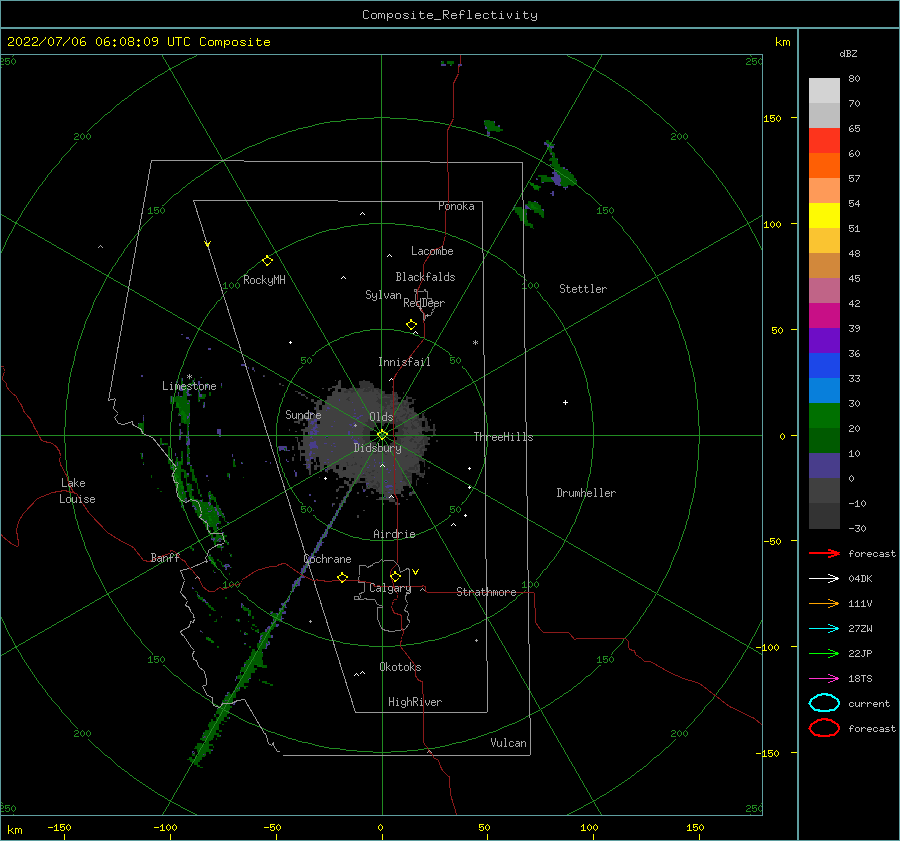Click the asterisk marker east of Innisfail

point(475,343)
